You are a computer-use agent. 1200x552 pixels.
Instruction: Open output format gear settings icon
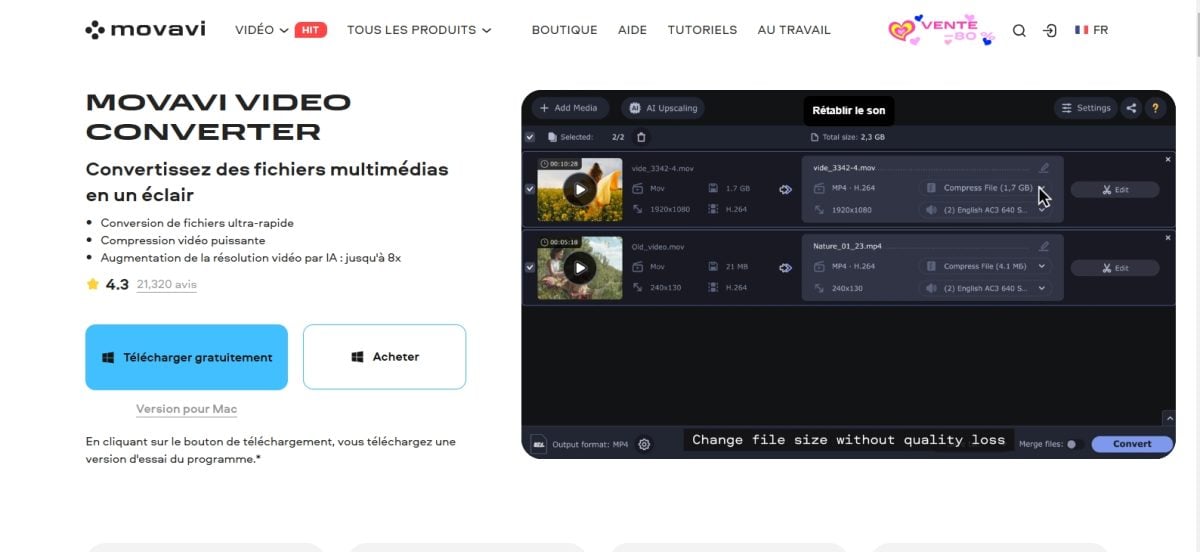[x=644, y=444]
